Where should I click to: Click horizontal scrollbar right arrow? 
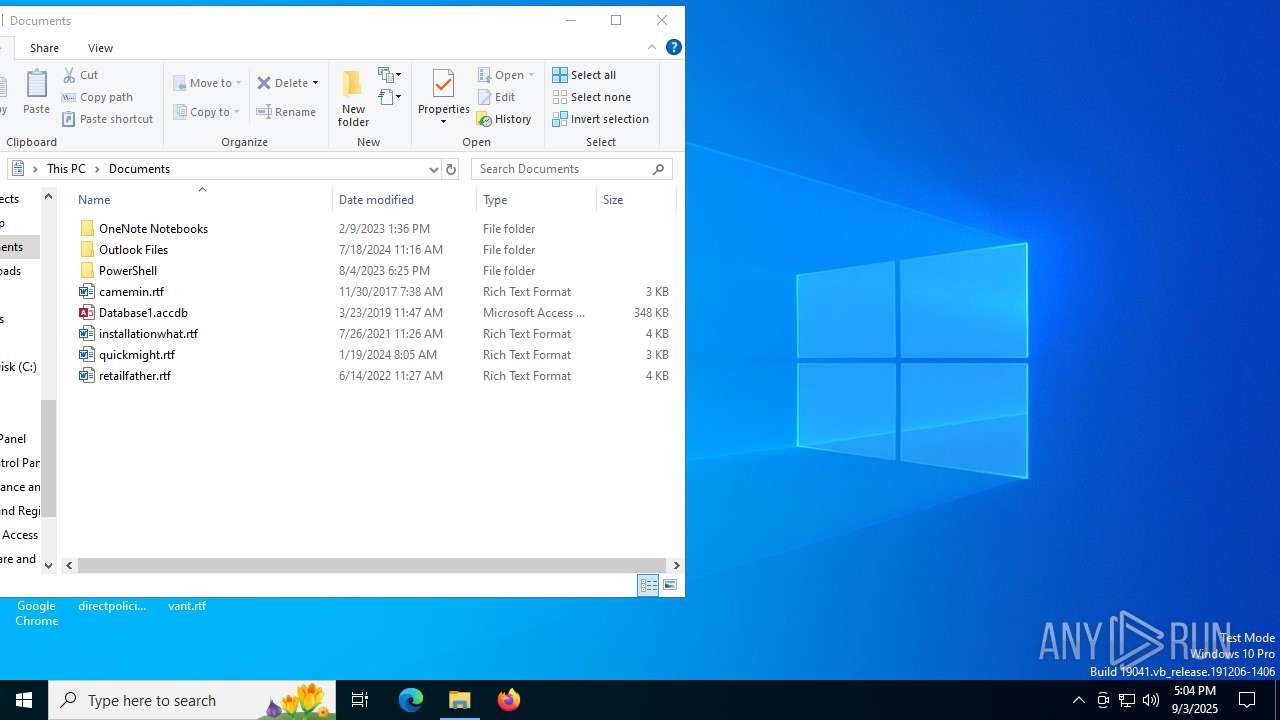676,565
